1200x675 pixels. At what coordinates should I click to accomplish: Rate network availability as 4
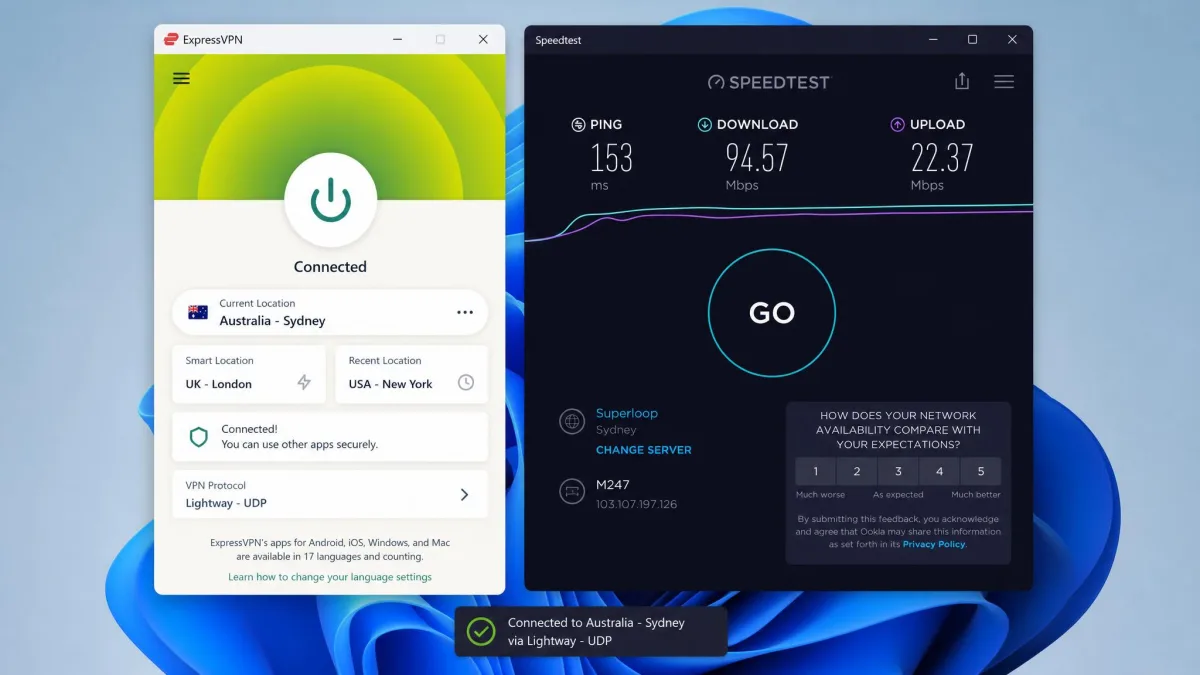tap(939, 471)
